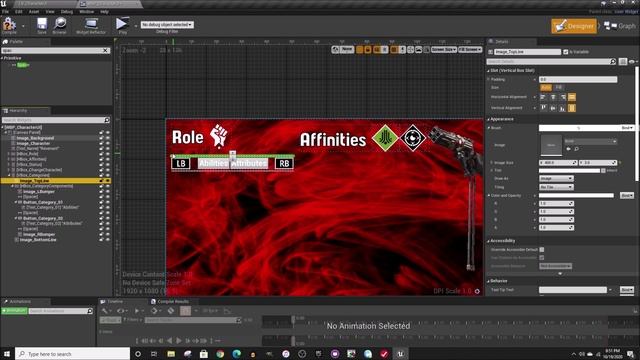Open the Draw As dropdown
This screenshot has width=640, height=360.
click(x=556, y=179)
